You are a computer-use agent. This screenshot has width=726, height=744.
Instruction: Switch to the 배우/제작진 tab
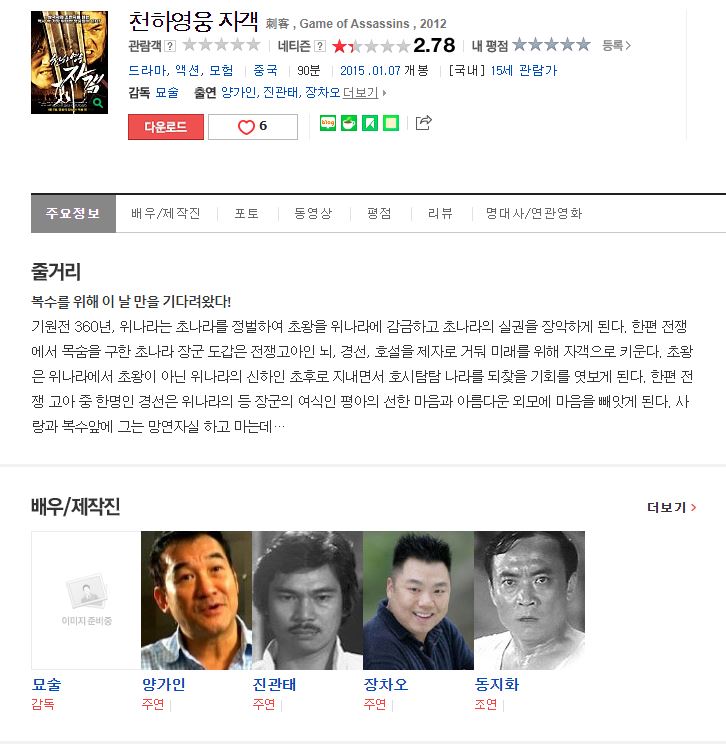click(166, 214)
